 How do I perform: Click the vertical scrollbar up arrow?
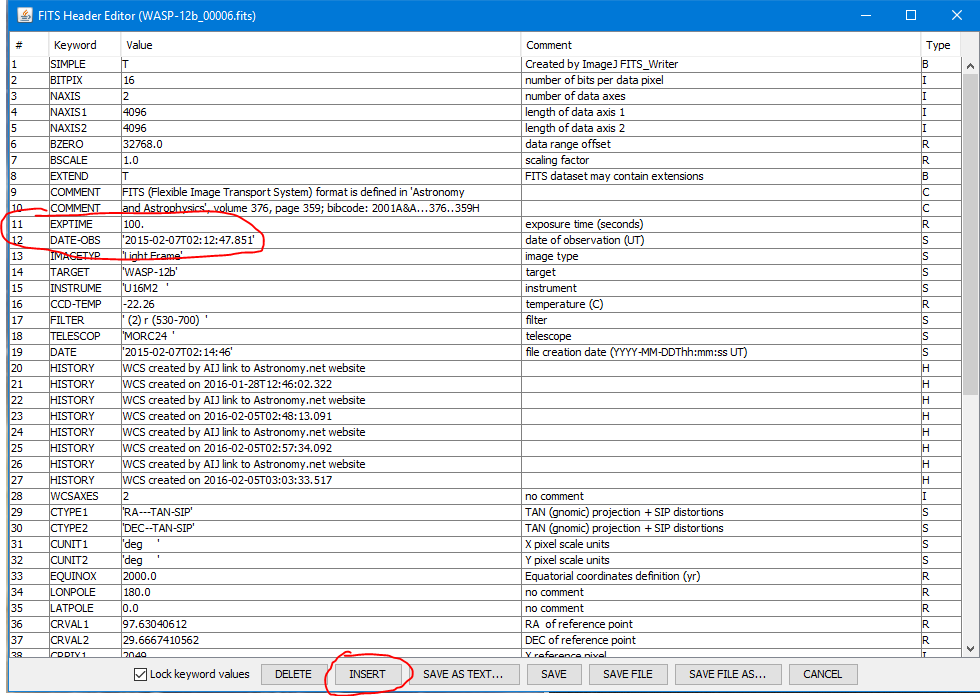coord(970,65)
